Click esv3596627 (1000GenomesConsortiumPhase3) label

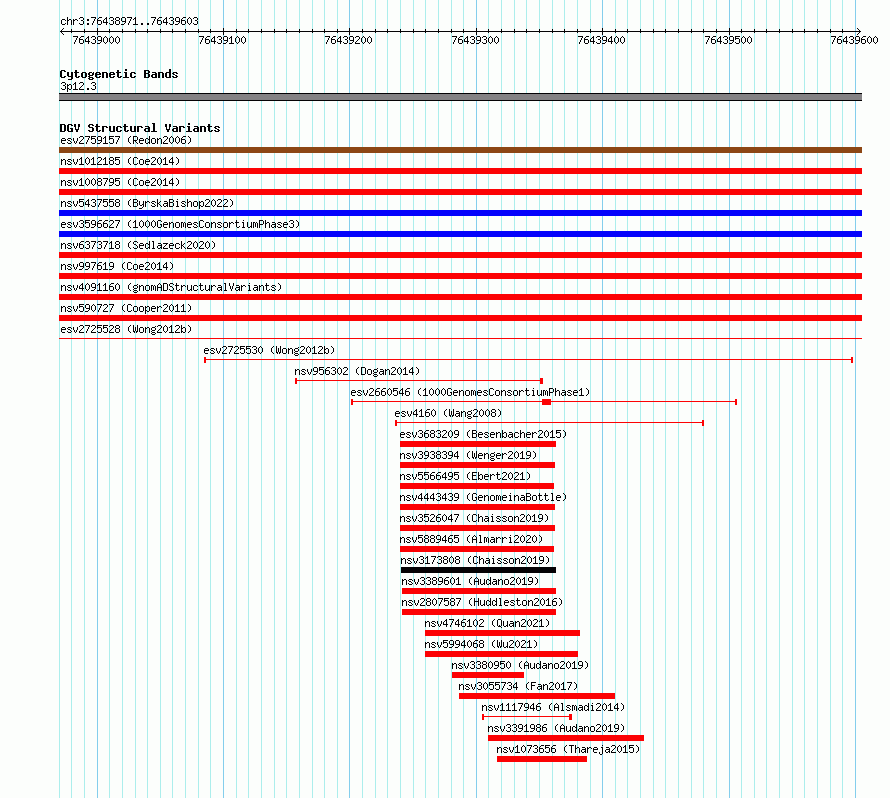180,224
